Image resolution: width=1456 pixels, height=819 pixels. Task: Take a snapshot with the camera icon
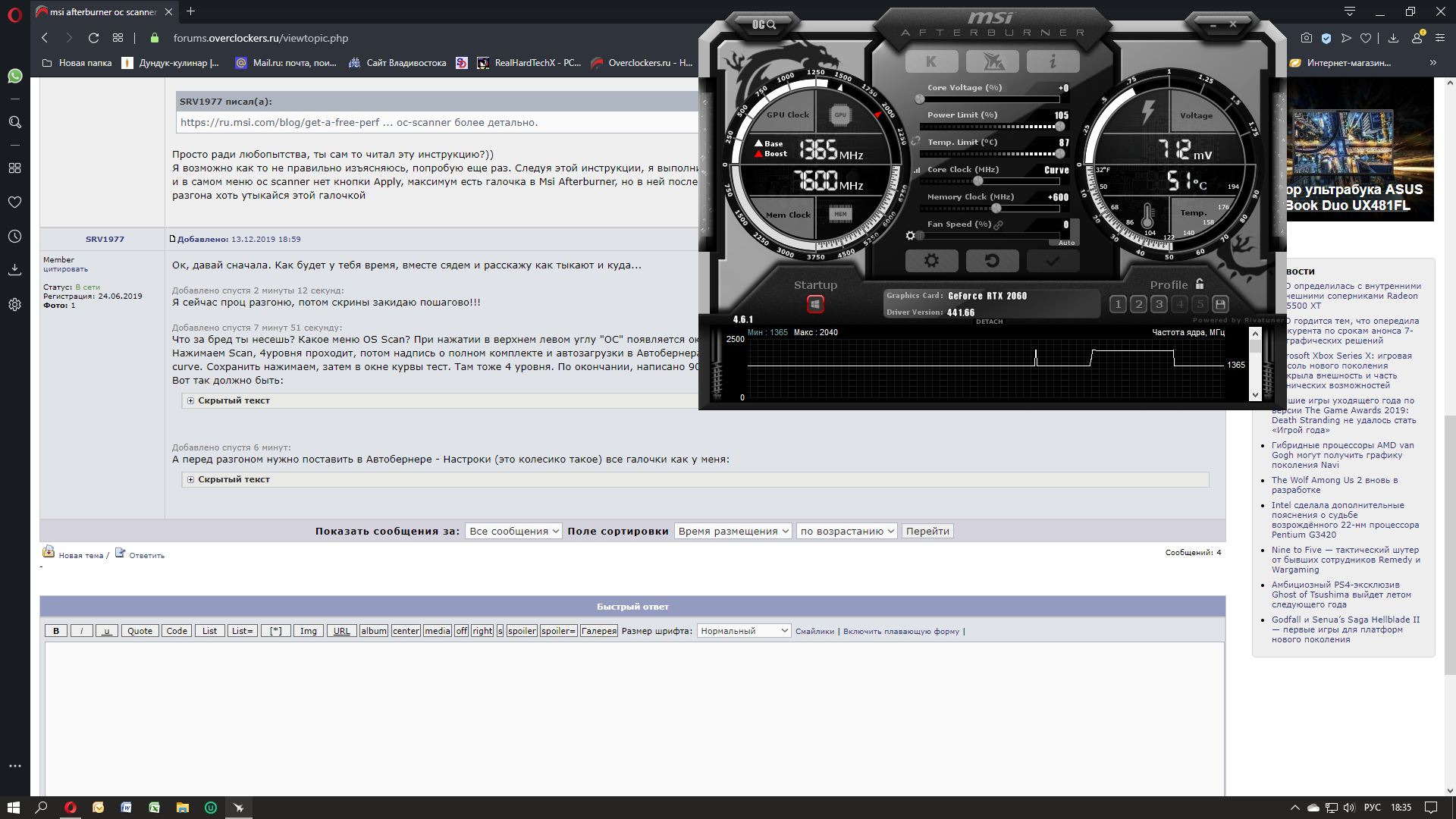1306,38
